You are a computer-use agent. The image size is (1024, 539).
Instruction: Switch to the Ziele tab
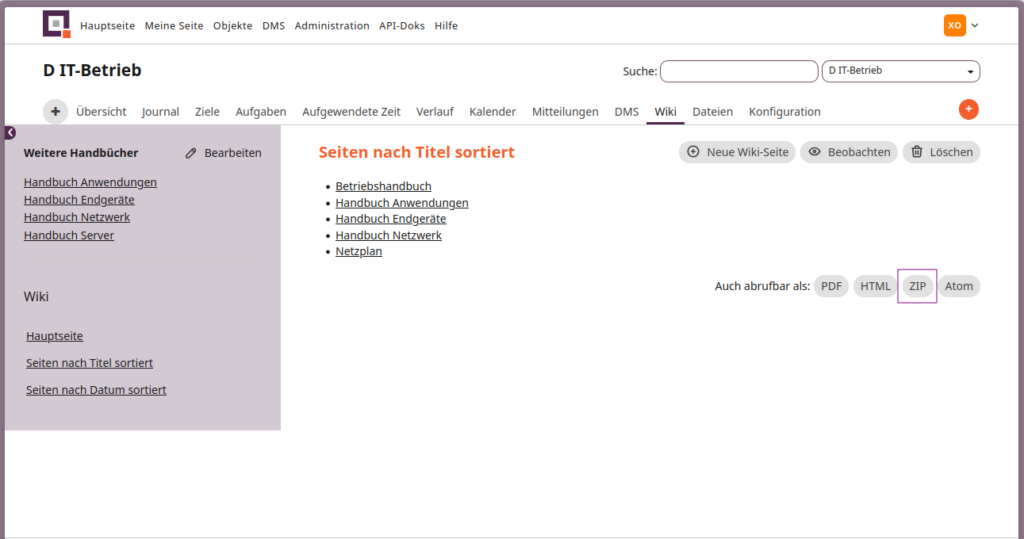coord(207,112)
